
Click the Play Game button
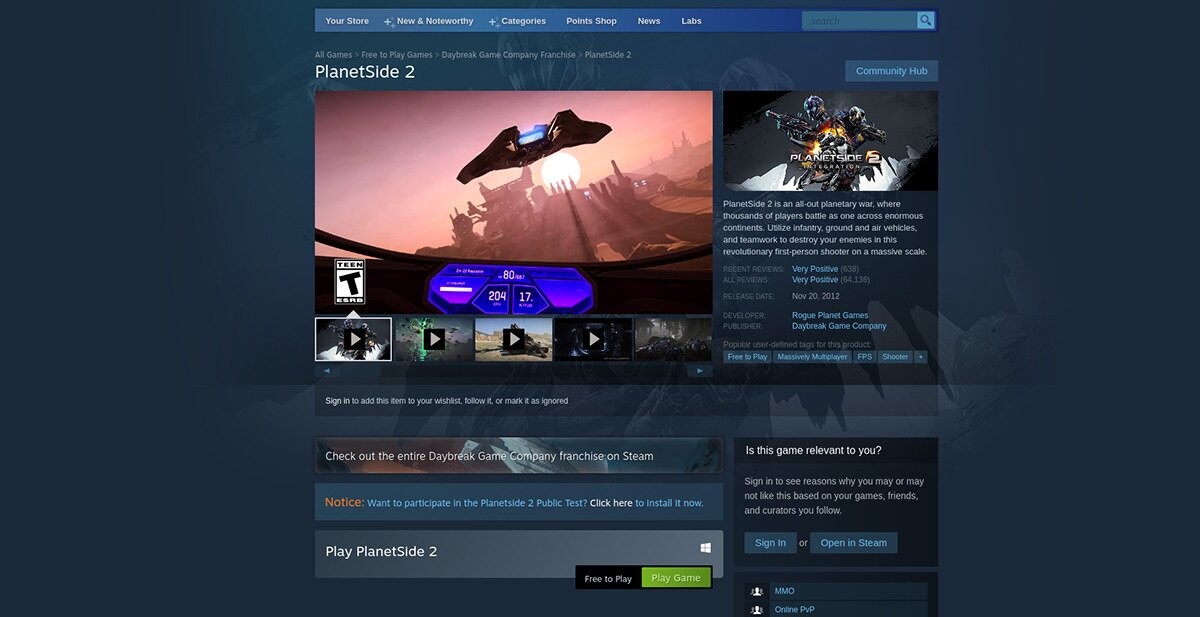[x=676, y=578]
